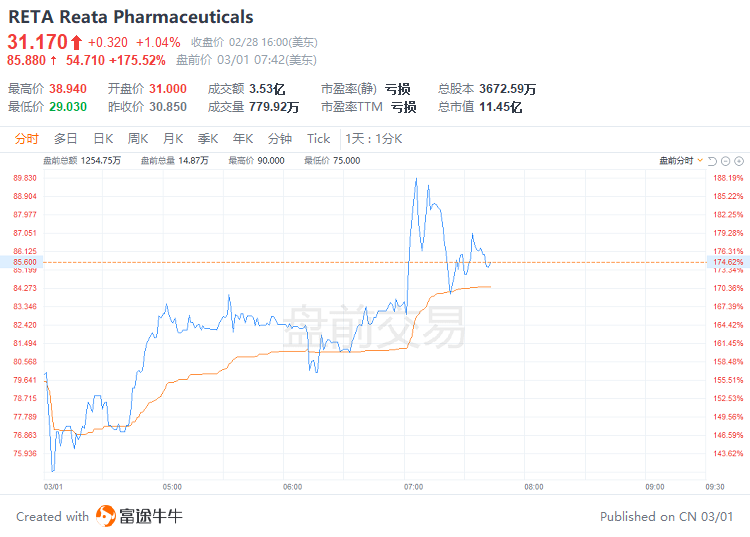750x537 pixels.
Task: Open the 1天：1分K period selector
Action: click(374, 139)
